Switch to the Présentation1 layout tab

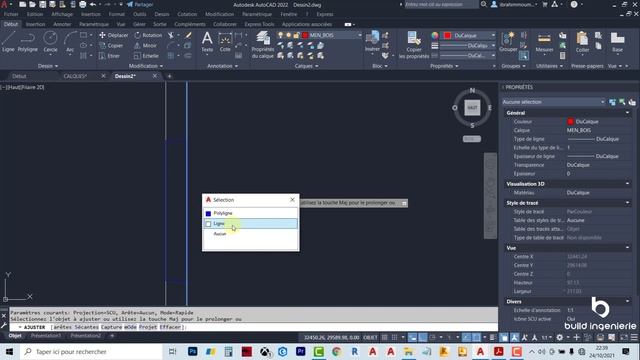click(46, 336)
